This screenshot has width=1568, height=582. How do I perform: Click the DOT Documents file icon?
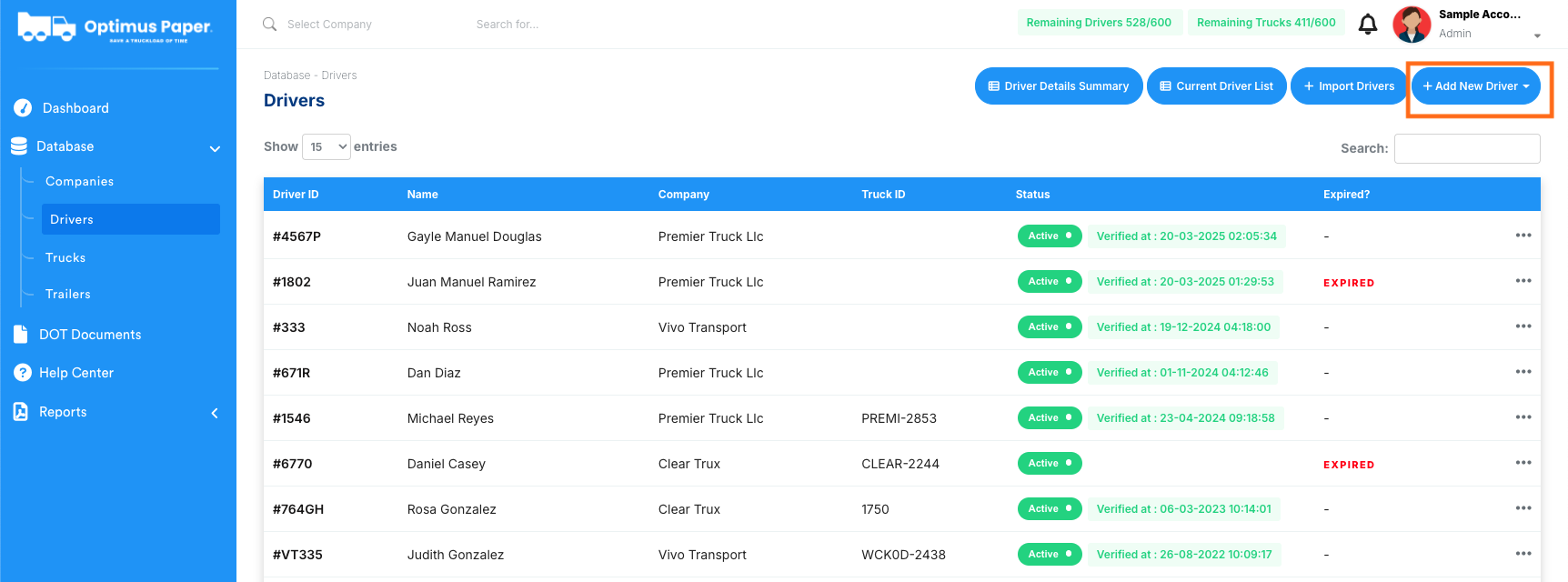click(21, 335)
